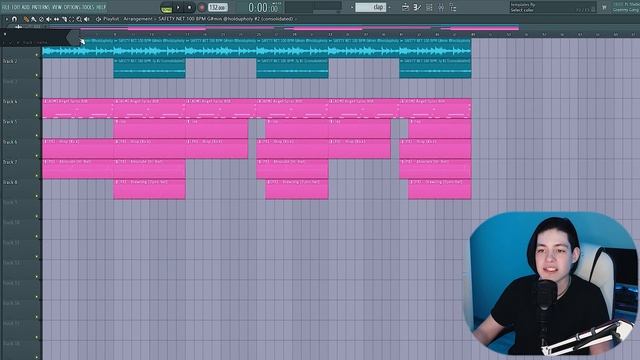
Task: Open the snap selector showing 'step'
Action: click(x=371, y=7)
